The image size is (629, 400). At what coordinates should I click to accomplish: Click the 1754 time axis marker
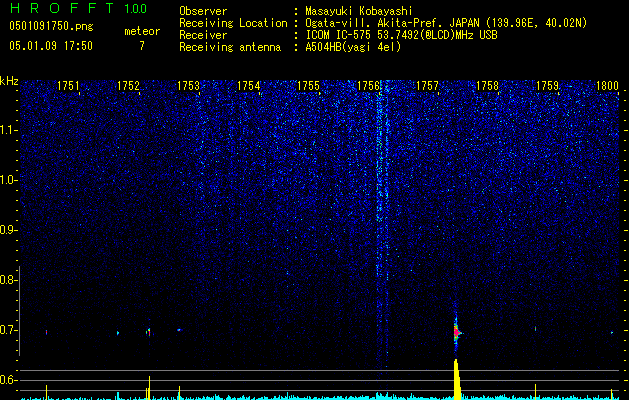(248, 86)
